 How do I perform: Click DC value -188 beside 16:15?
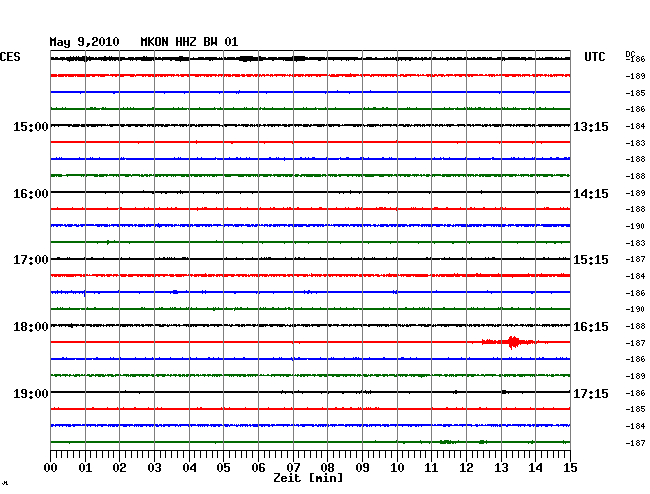tap(635, 326)
